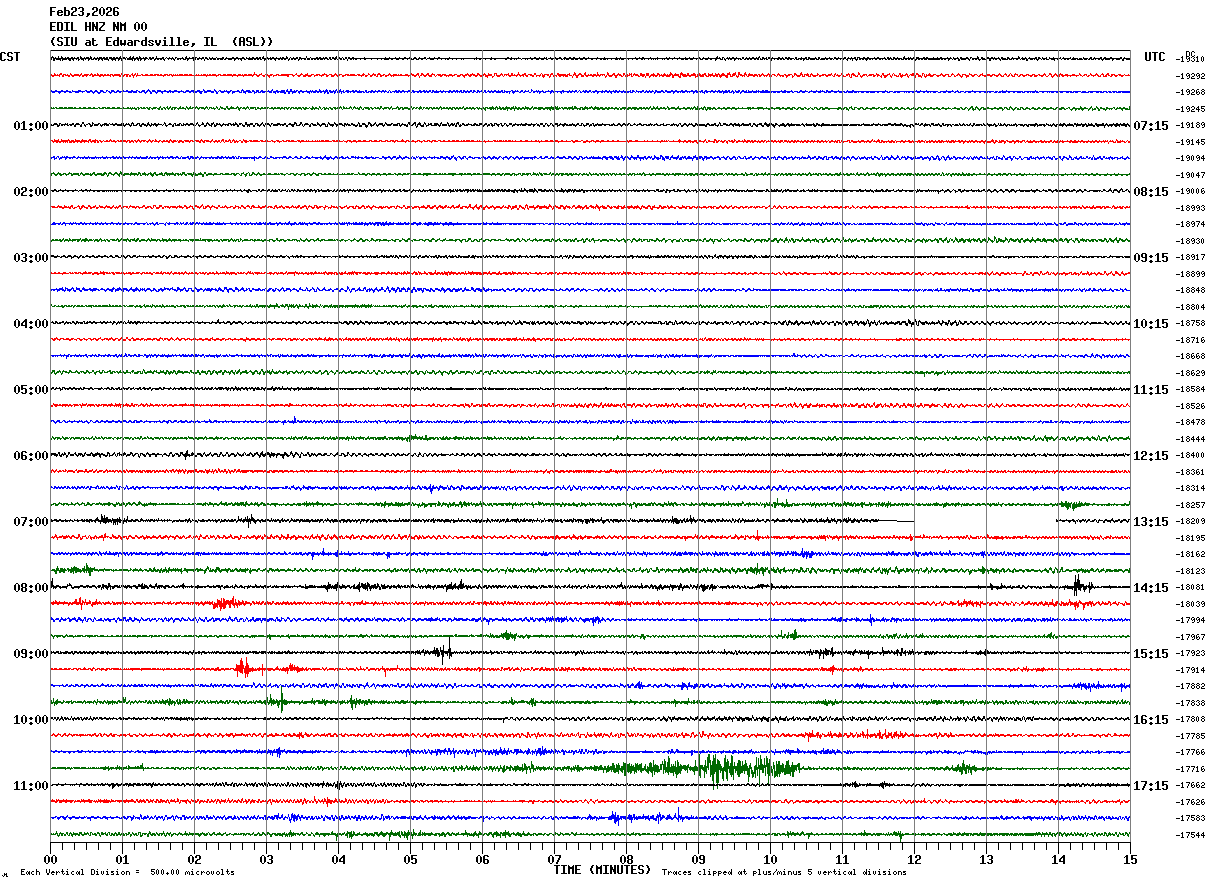Click the 03:00 CST row label
This screenshot has height=886, width=1210.
coord(31,258)
